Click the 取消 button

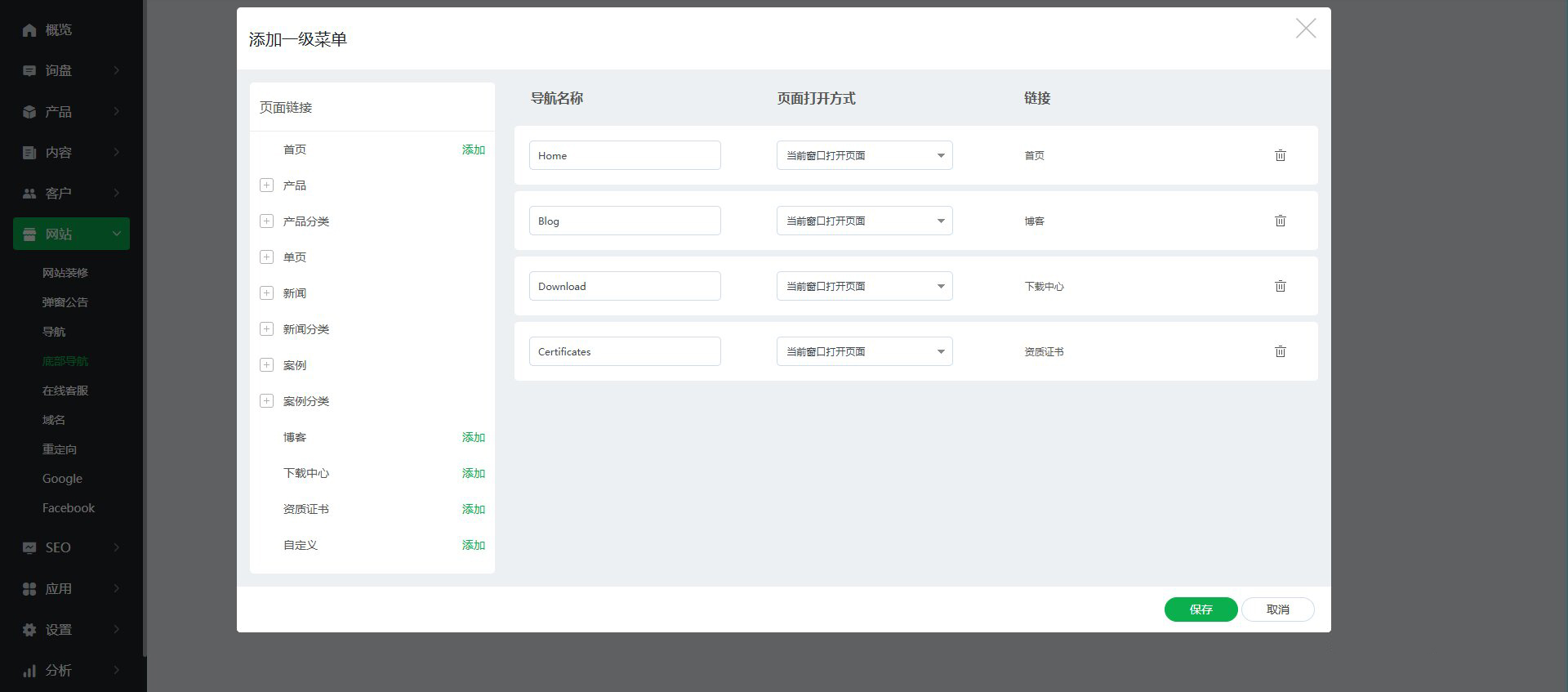click(x=1277, y=609)
